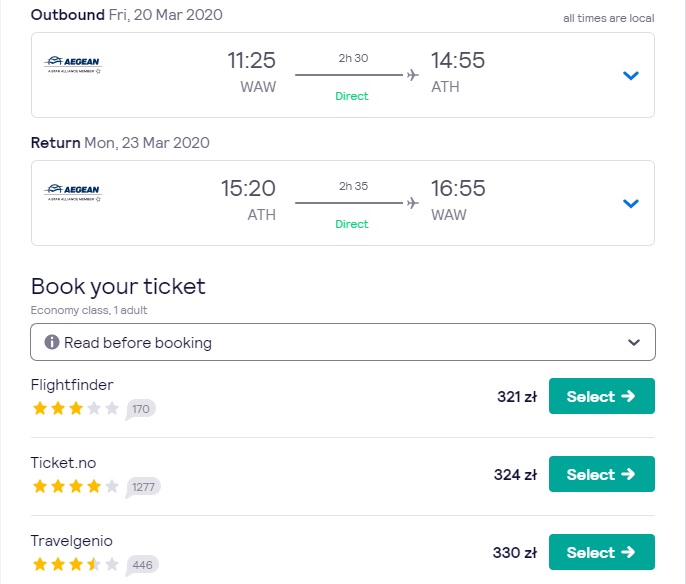Screen dimensions: 686x584
Task: Select the Travelgenio 330 zł offer
Action: point(602,552)
